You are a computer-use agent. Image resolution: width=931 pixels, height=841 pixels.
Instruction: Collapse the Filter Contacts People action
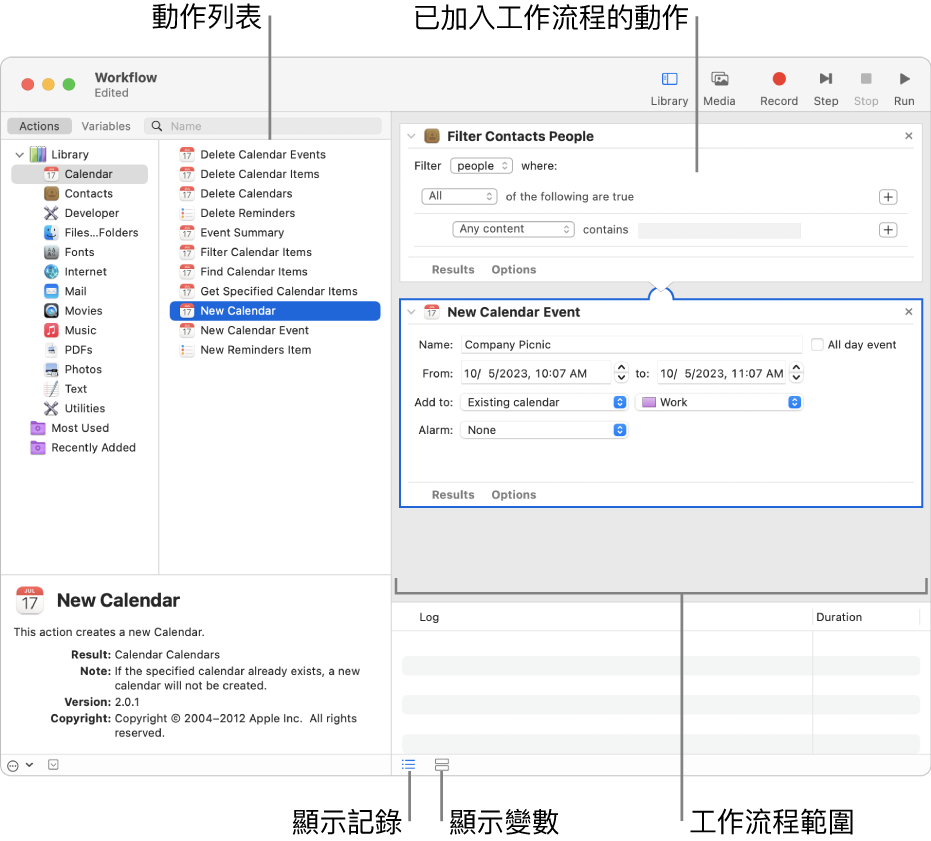click(411, 137)
